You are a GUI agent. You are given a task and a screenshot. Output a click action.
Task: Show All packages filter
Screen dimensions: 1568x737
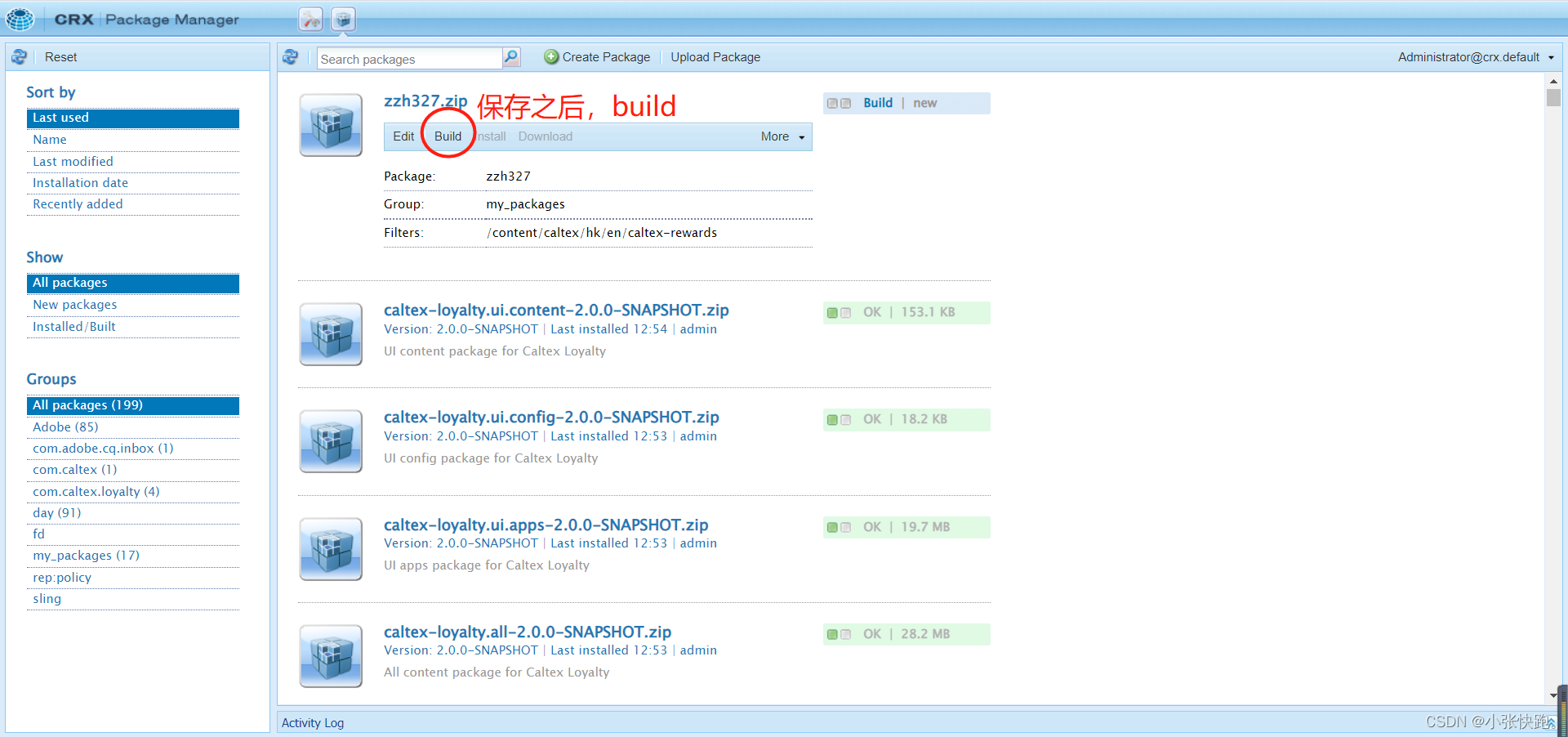pos(133,283)
